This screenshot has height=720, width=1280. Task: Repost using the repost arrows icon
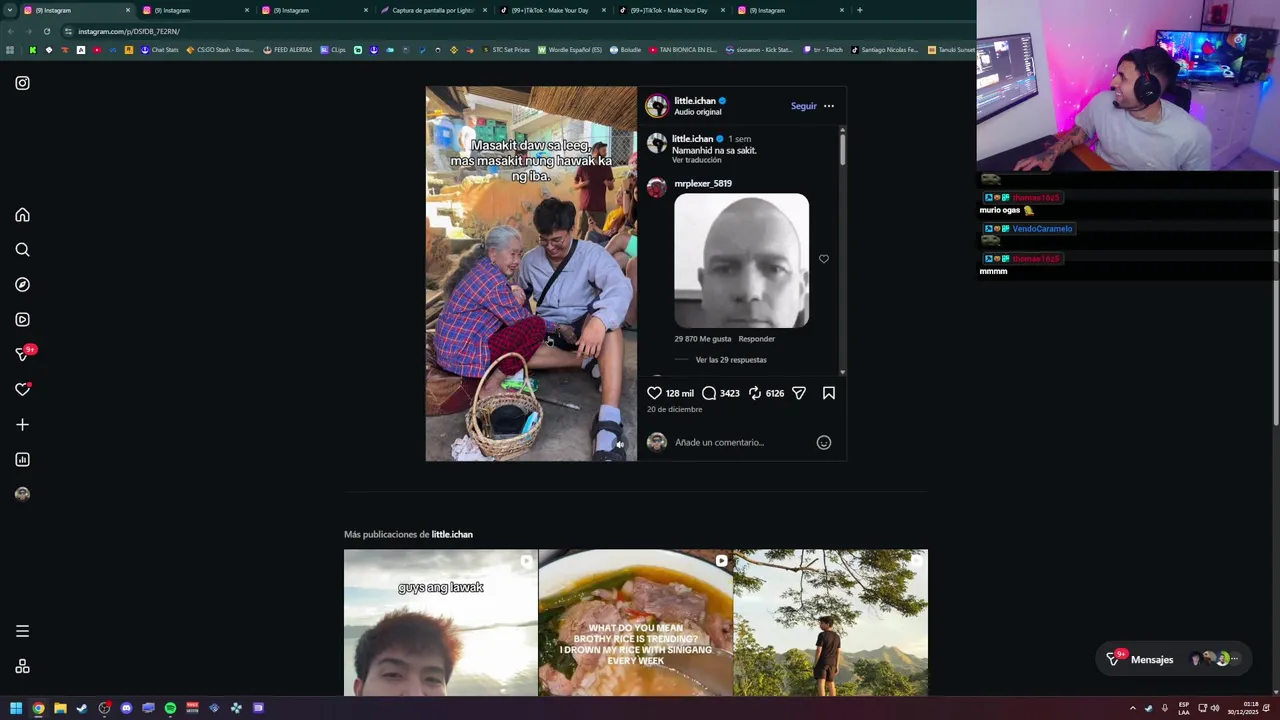pyautogui.click(x=755, y=393)
